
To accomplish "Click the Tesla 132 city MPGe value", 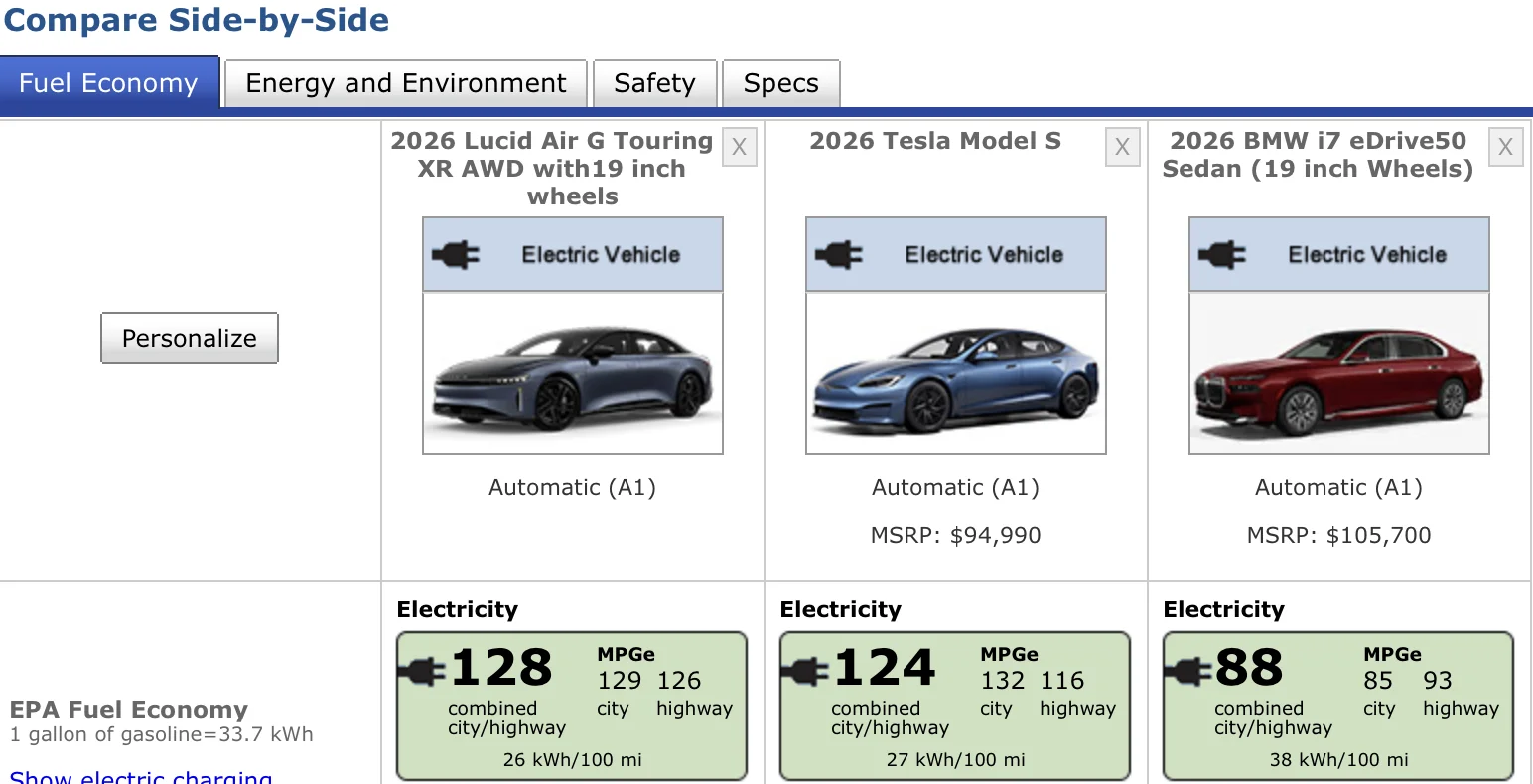I will [x=1003, y=681].
